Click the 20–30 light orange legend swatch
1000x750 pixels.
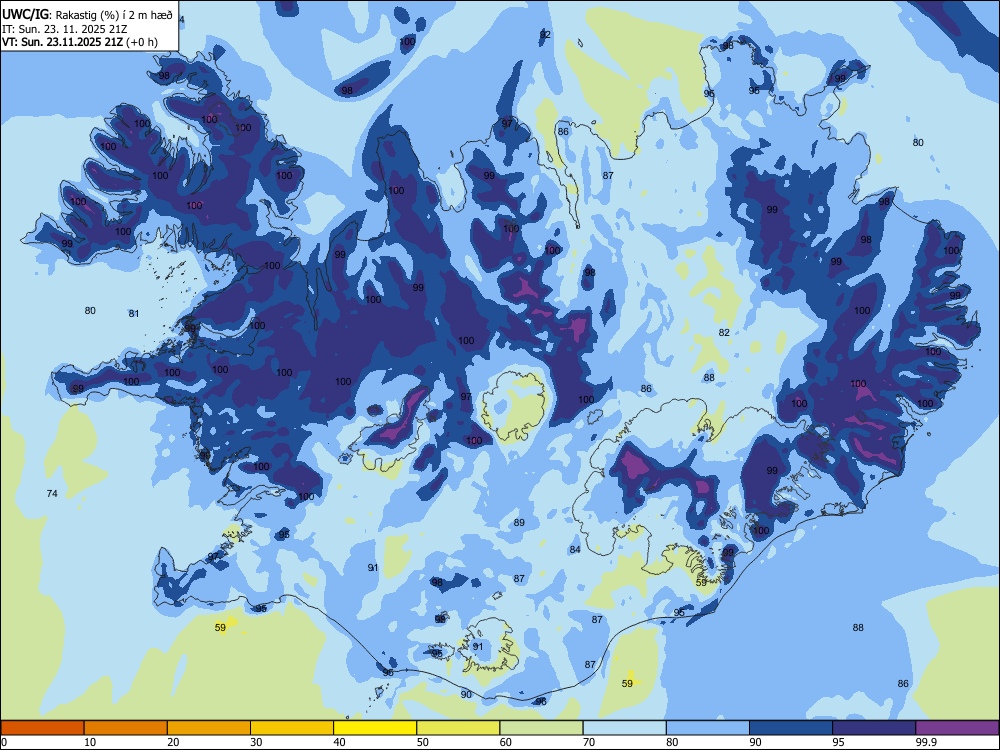(209, 728)
